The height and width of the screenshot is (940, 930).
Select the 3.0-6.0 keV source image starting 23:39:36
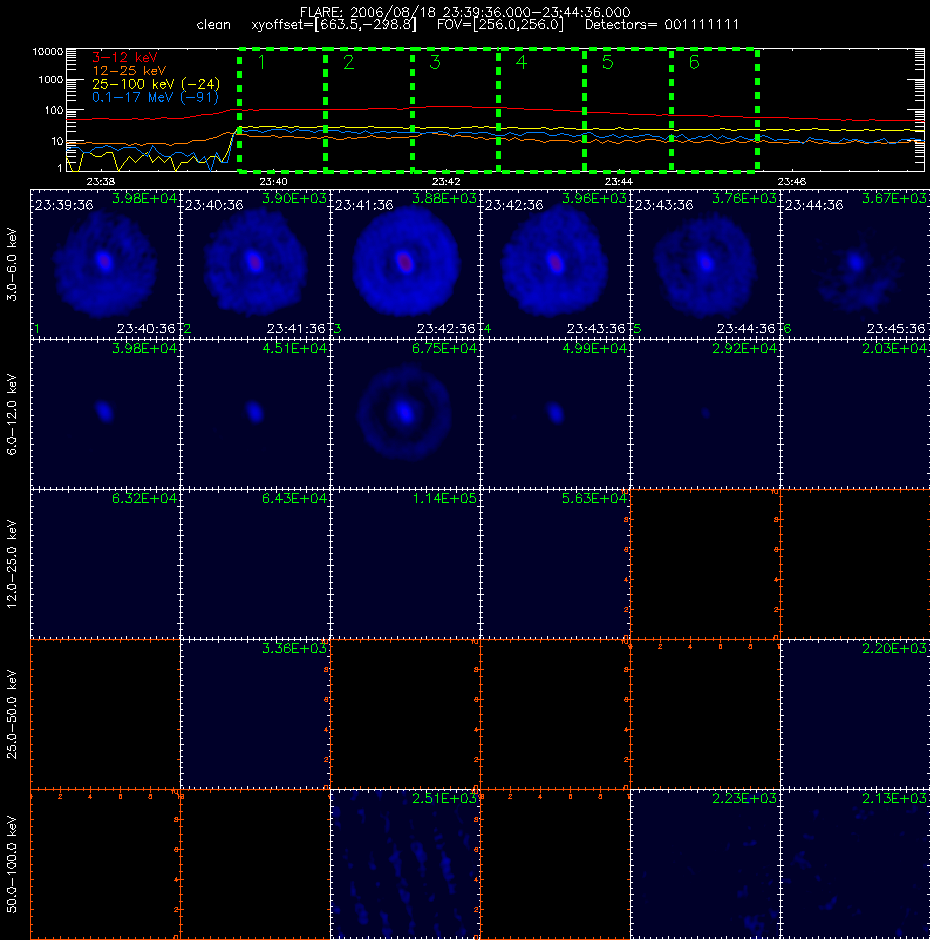[x=105, y=264]
